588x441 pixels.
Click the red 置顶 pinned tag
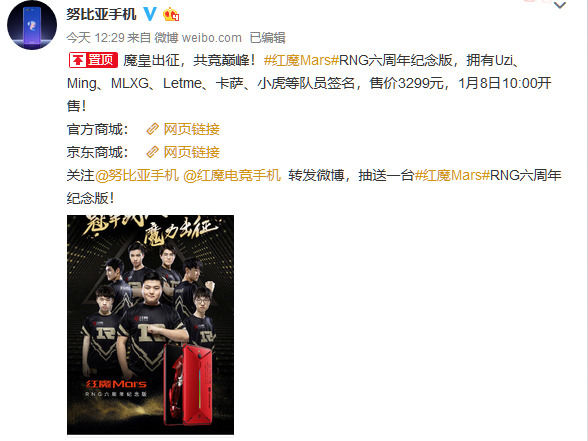pyautogui.click(x=93, y=60)
